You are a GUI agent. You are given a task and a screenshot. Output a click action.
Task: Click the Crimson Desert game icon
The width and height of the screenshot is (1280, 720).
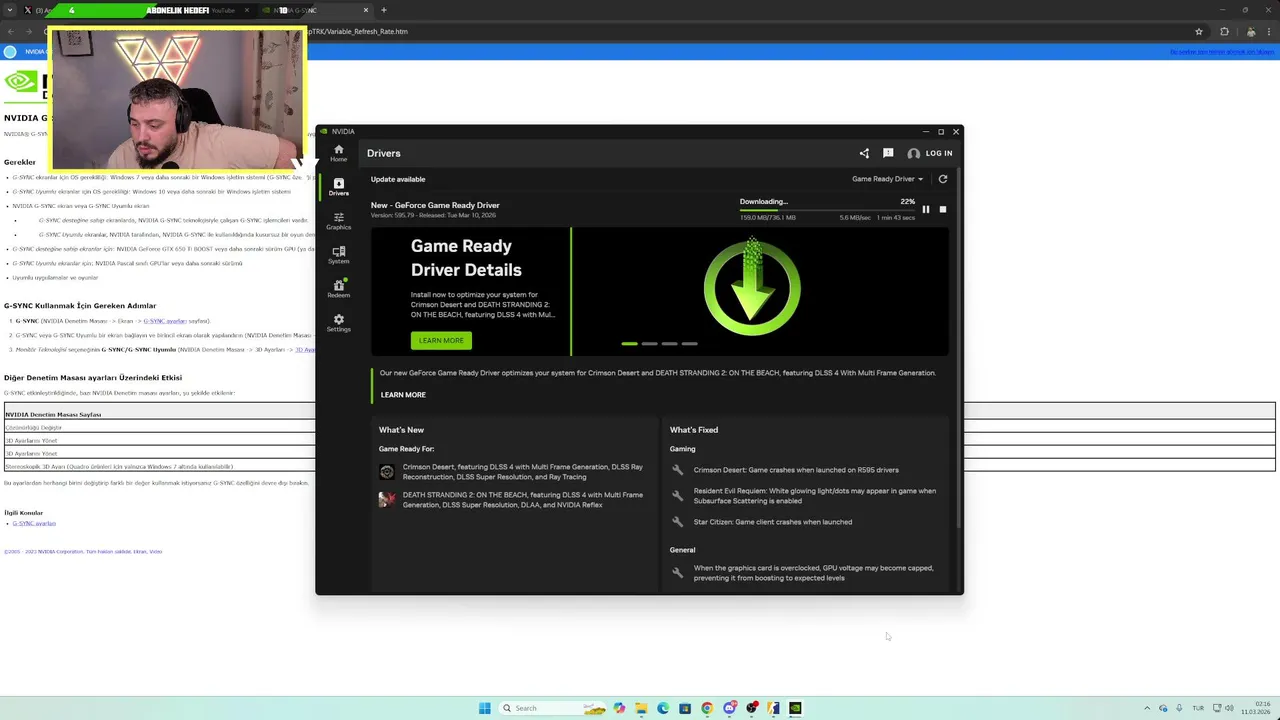(x=387, y=472)
